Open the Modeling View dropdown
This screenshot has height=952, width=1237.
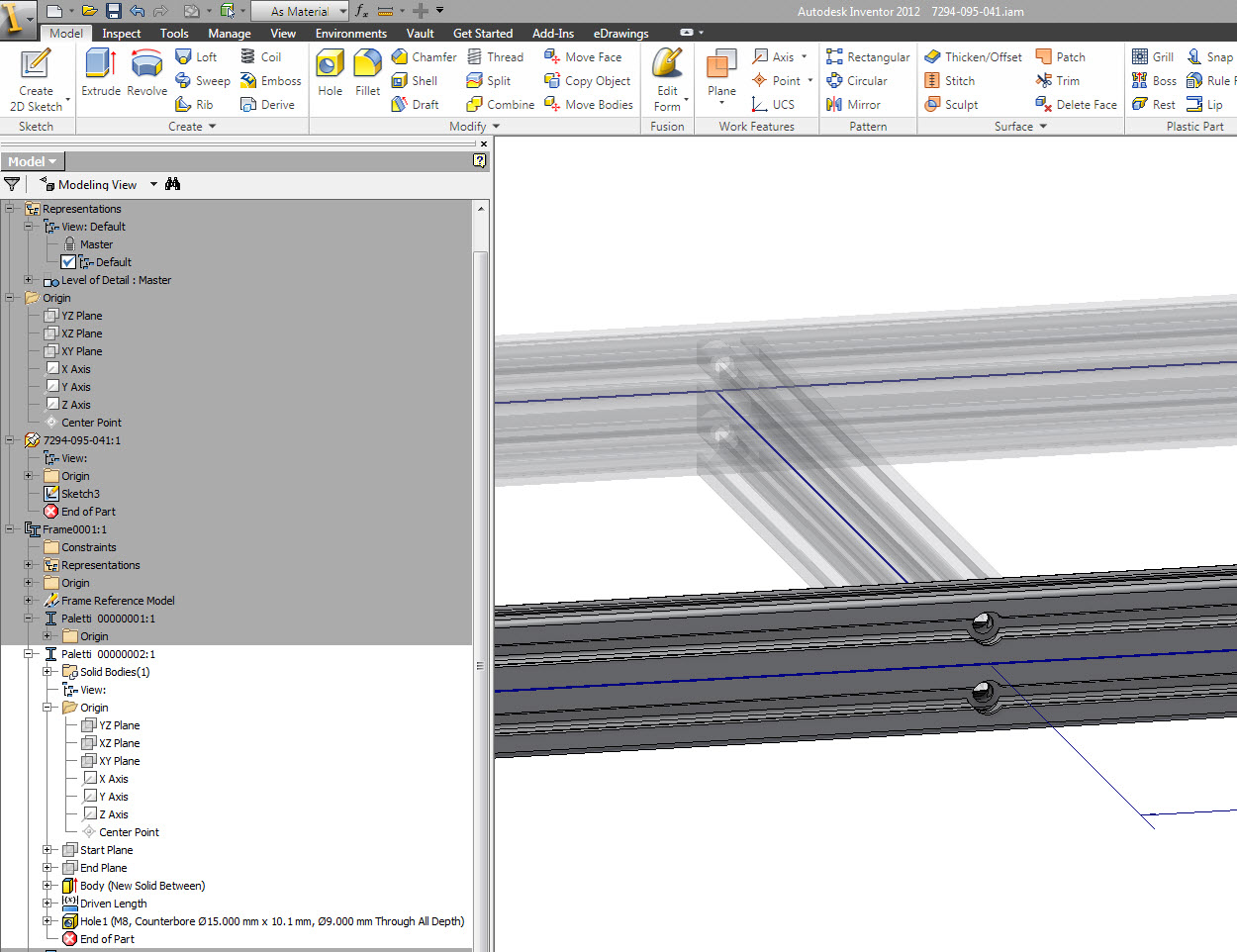point(153,184)
